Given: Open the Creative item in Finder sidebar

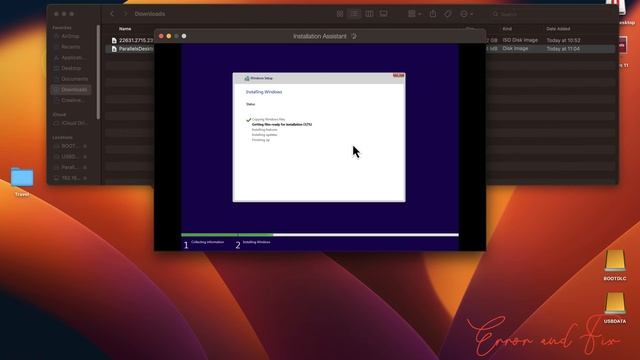Looking at the screenshot, I should (71, 100).
